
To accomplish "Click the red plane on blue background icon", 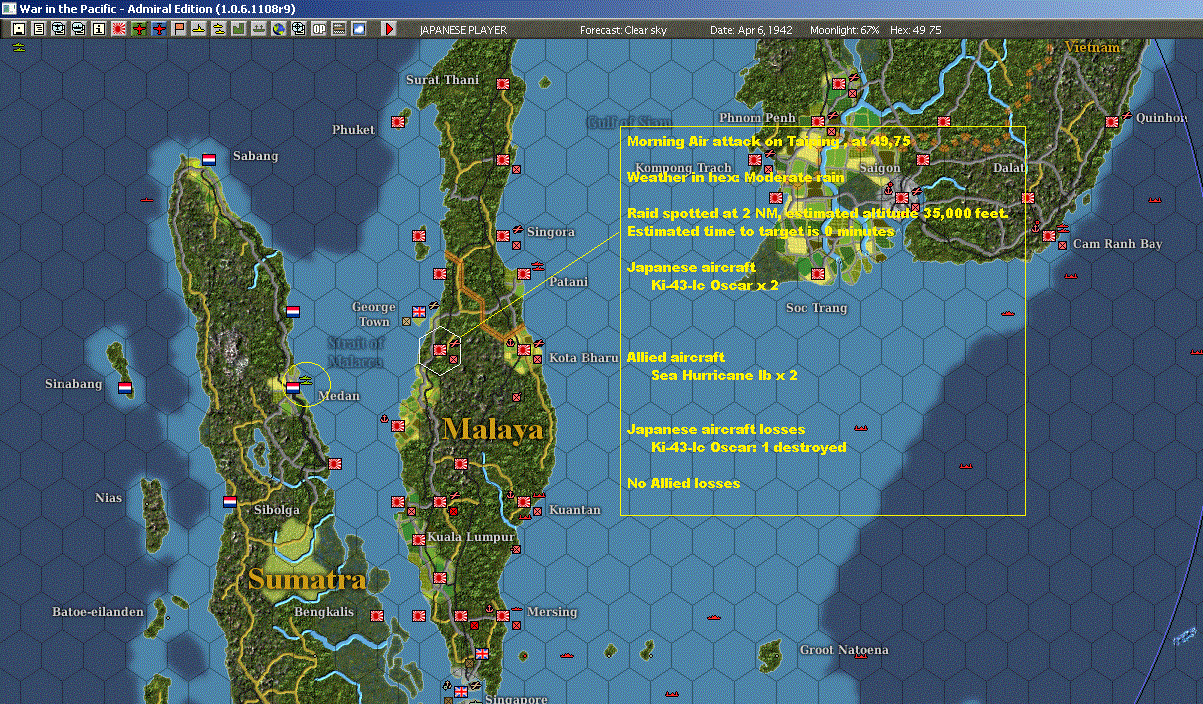I will tap(159, 29).
